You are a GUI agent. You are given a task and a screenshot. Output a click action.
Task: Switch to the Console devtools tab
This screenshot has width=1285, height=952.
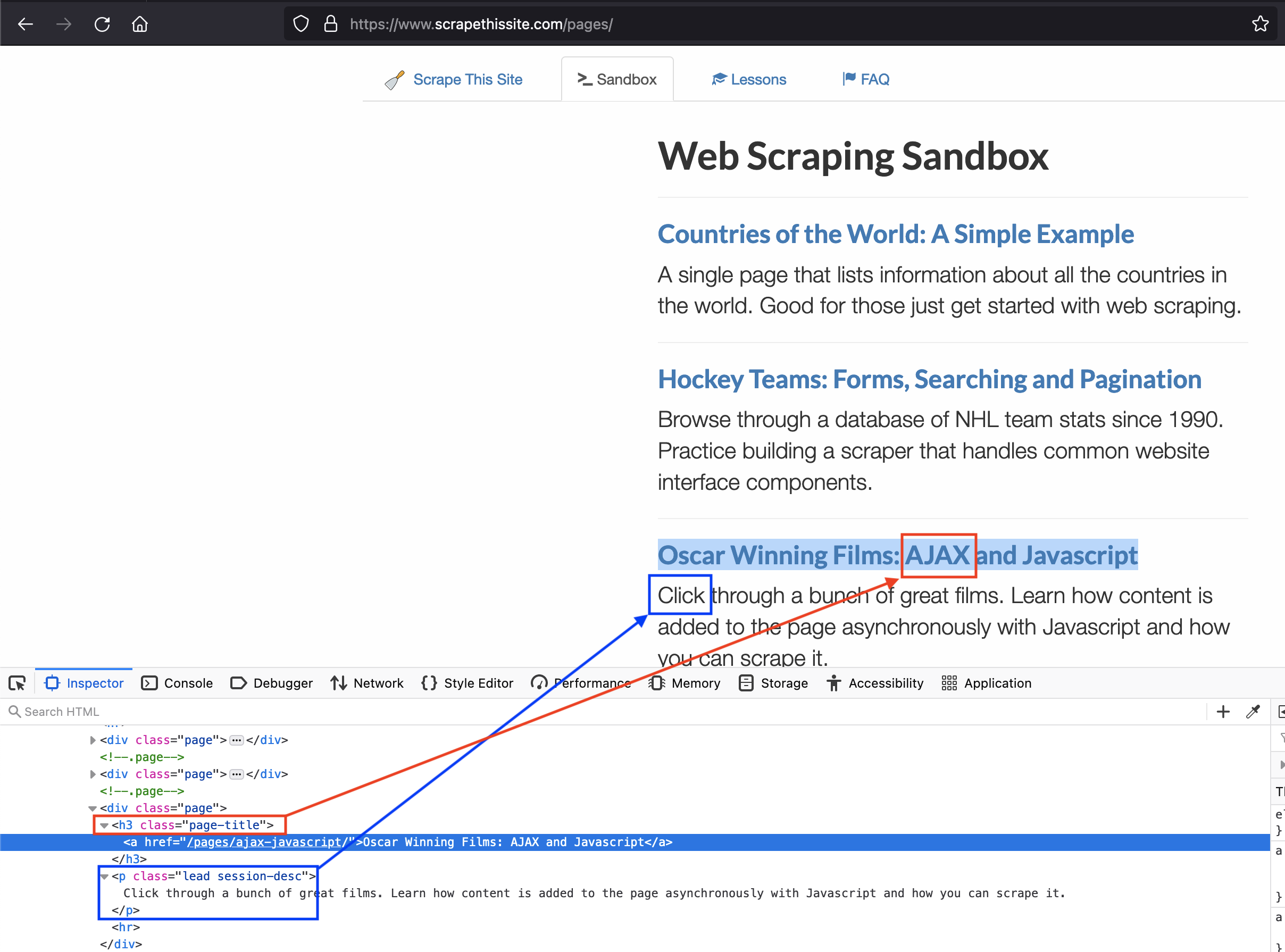click(x=178, y=683)
